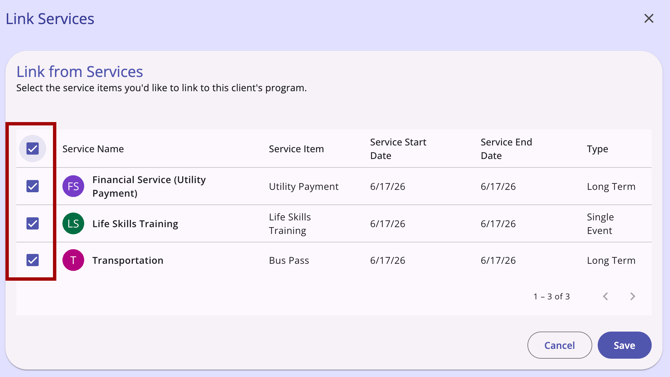Click the FS purple avatar icon
The height and width of the screenshot is (377, 670).
click(x=73, y=186)
